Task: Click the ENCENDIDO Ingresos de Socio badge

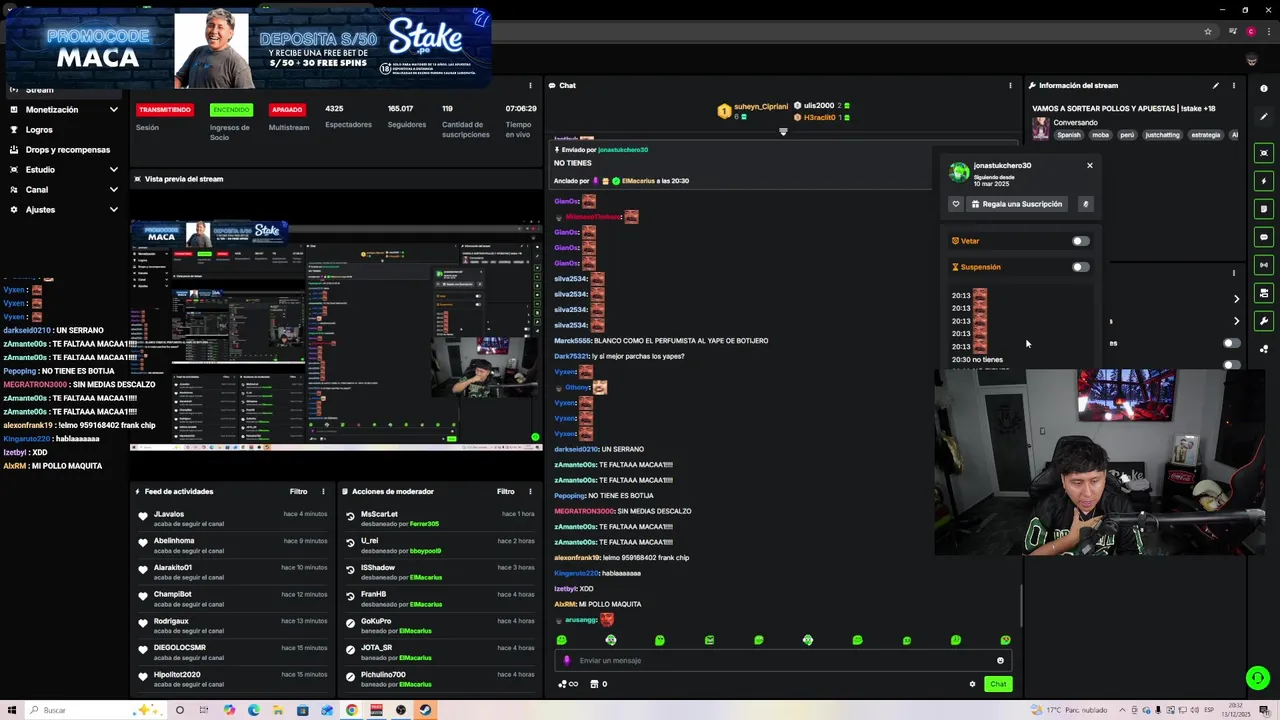Action: 231,110
